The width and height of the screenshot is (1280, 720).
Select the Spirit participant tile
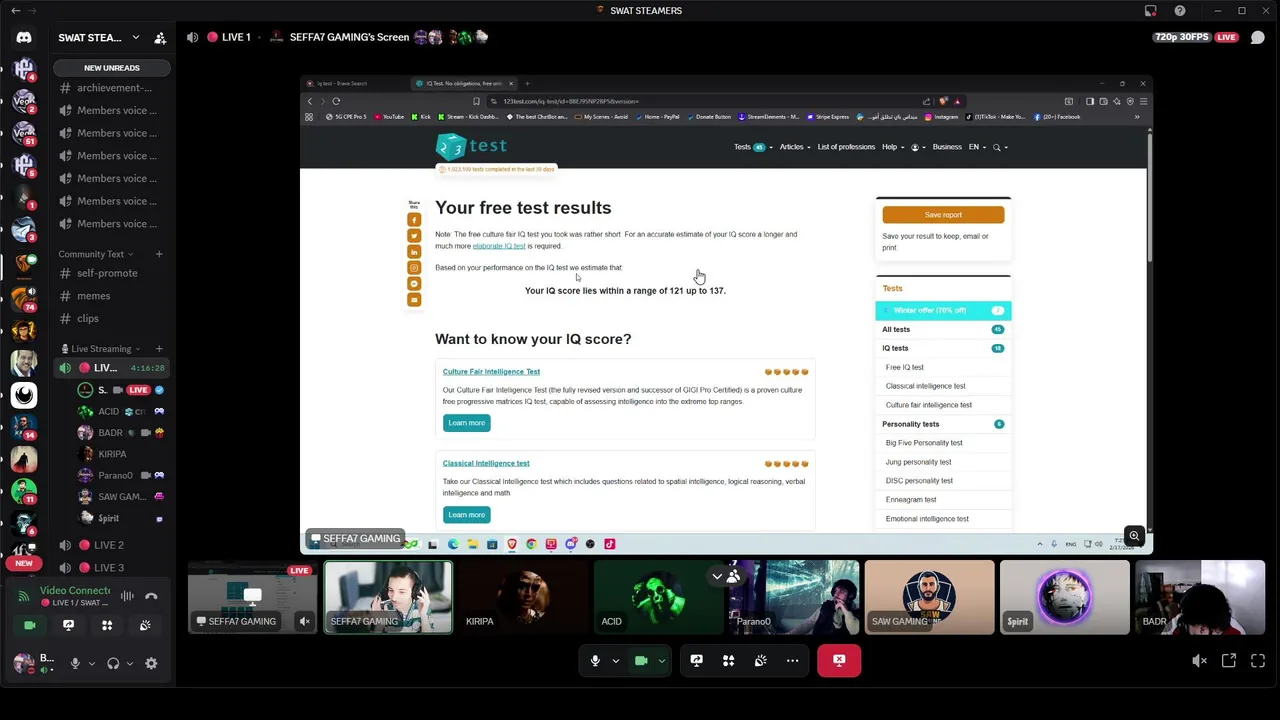click(x=1065, y=598)
